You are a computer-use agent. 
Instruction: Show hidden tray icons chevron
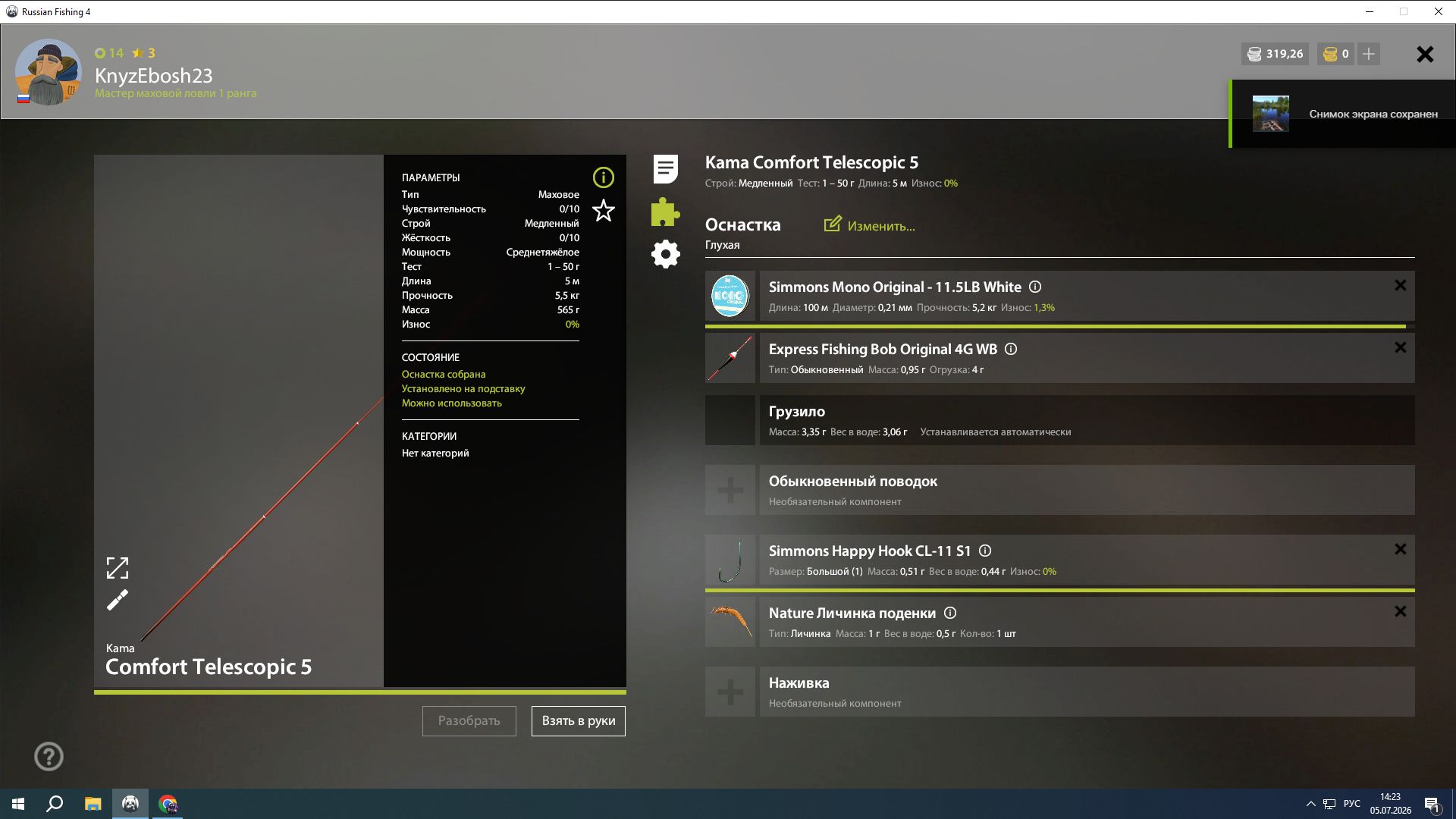pos(1310,804)
